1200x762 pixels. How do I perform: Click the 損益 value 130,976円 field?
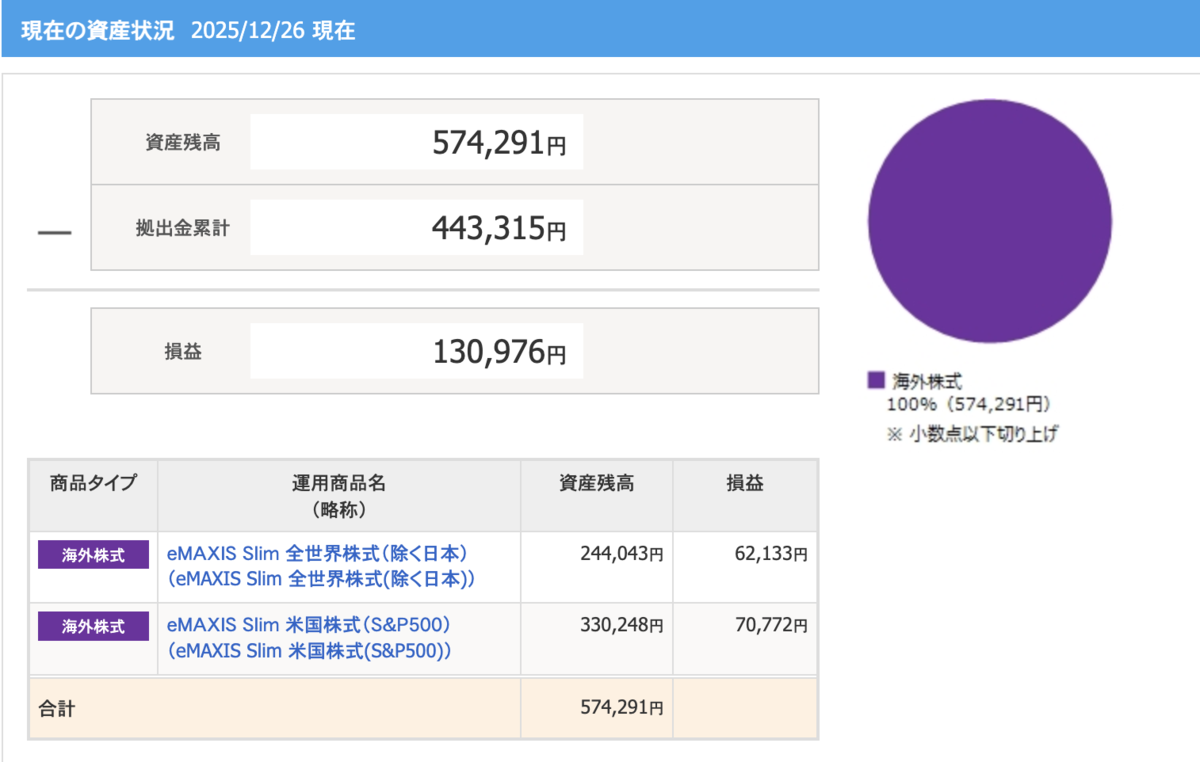(416, 351)
